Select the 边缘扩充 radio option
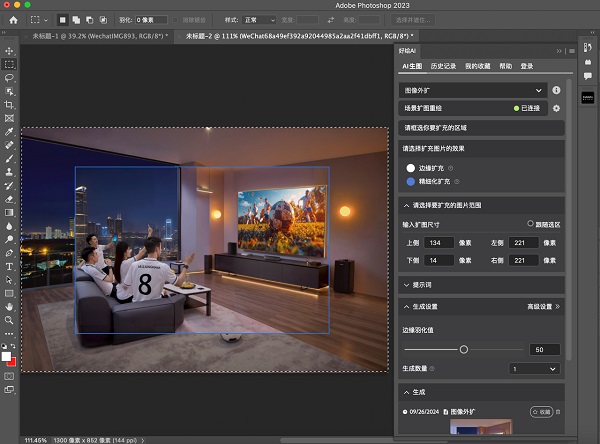Screen dimensions: 600x444 point(410,168)
